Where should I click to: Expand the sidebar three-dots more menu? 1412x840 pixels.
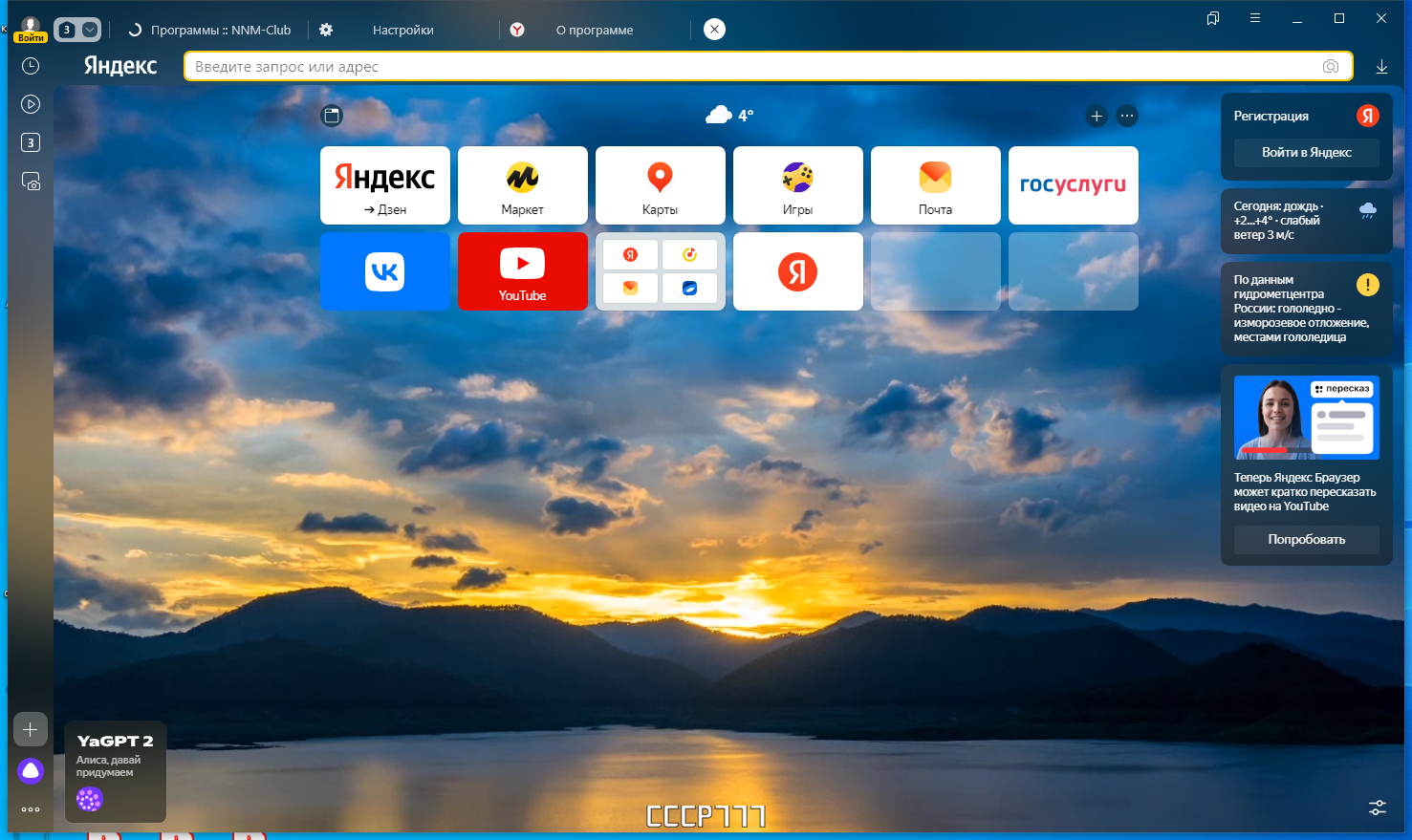pos(31,809)
